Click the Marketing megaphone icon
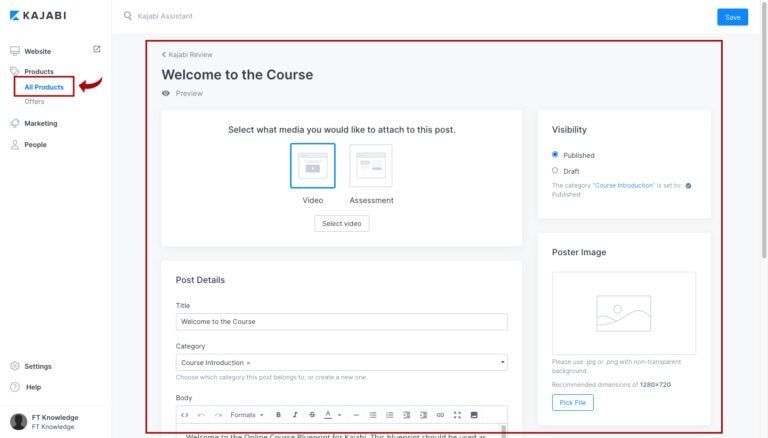The image size is (768, 438). coord(15,123)
